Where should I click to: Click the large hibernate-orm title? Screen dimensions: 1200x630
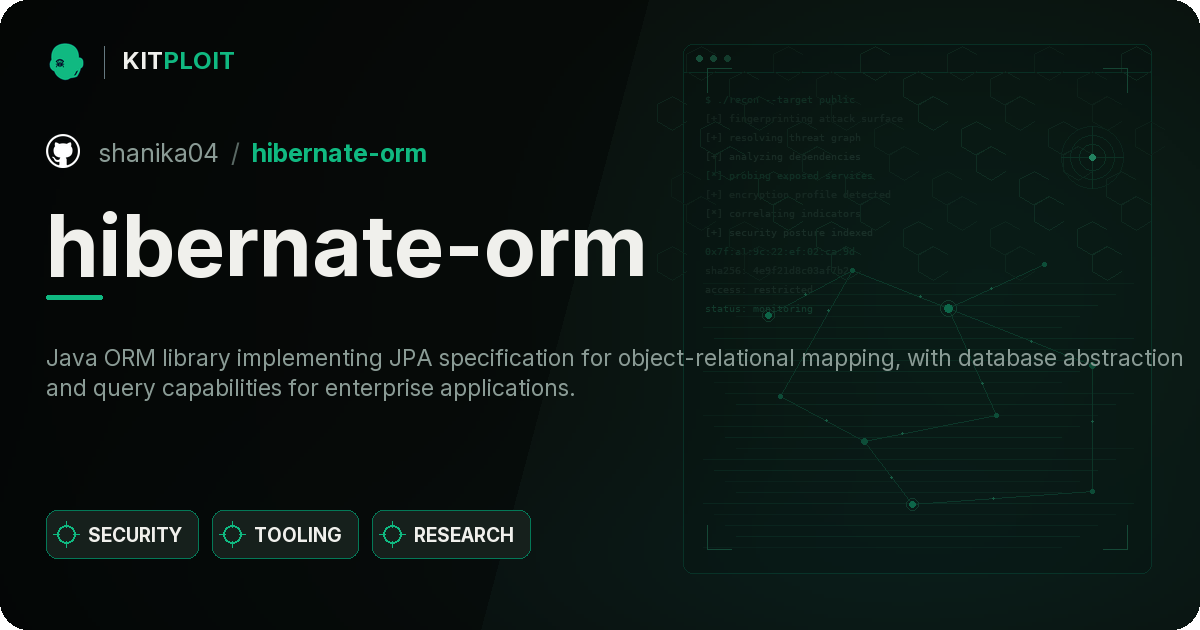click(346, 247)
